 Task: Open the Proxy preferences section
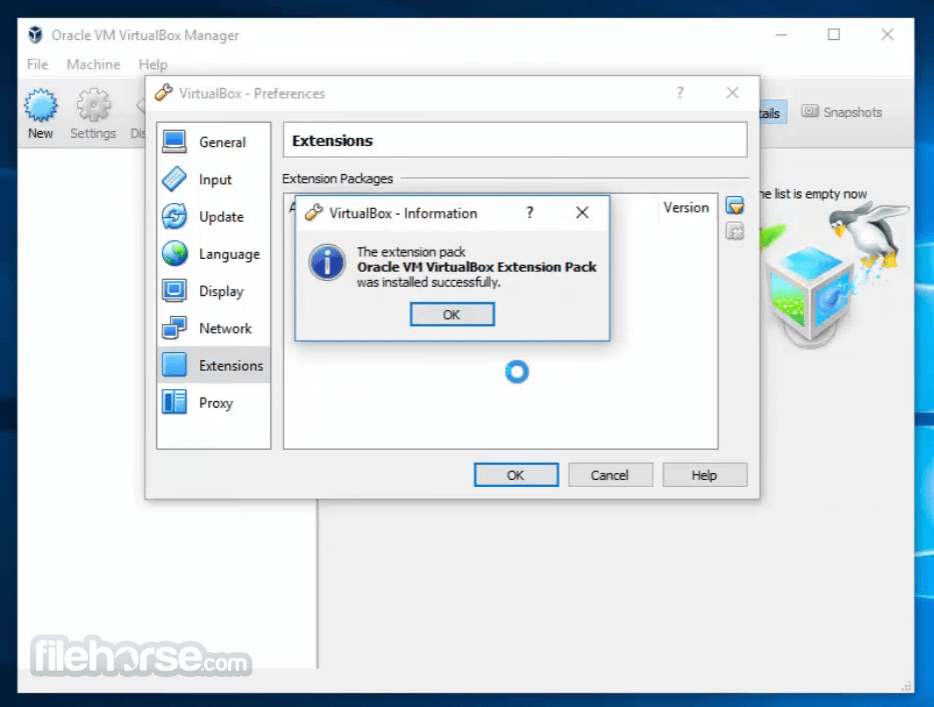213,403
